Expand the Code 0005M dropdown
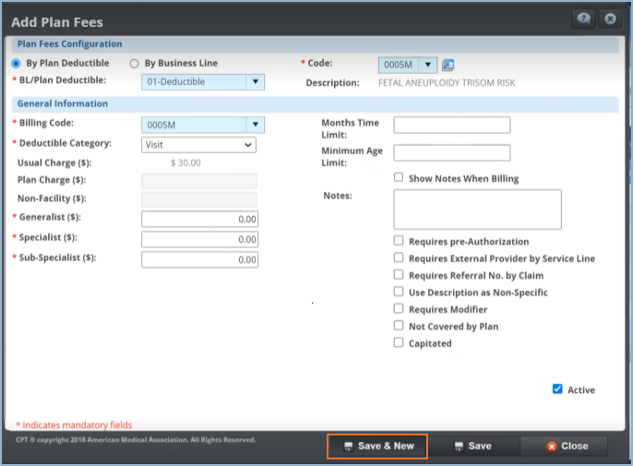 coord(429,65)
